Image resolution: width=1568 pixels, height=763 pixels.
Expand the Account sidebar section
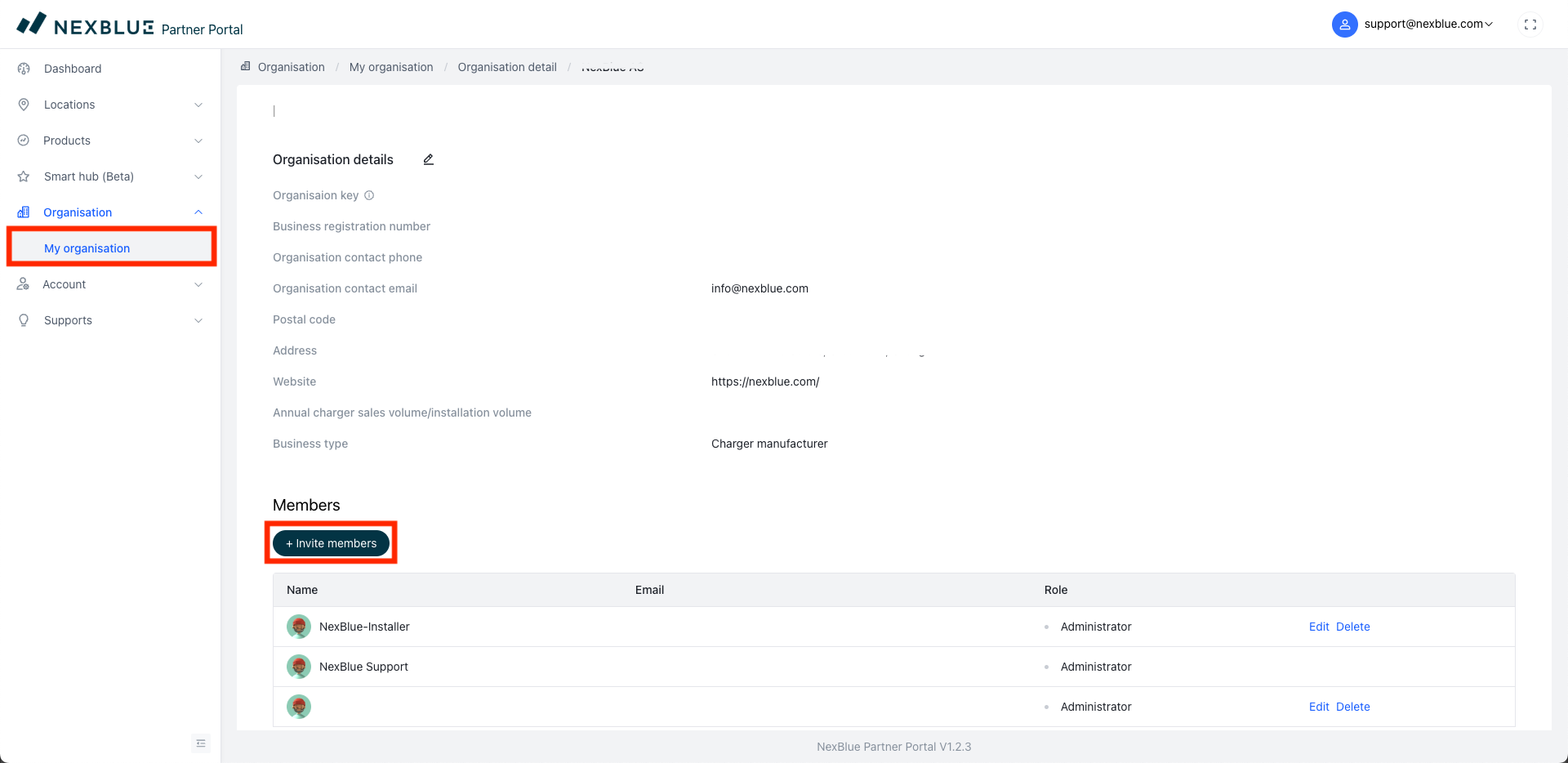65,284
